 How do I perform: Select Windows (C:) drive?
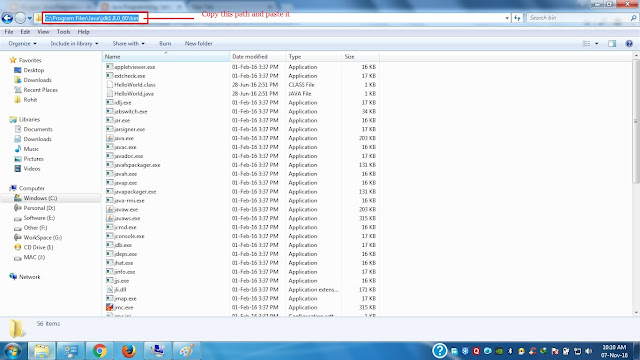[40, 198]
